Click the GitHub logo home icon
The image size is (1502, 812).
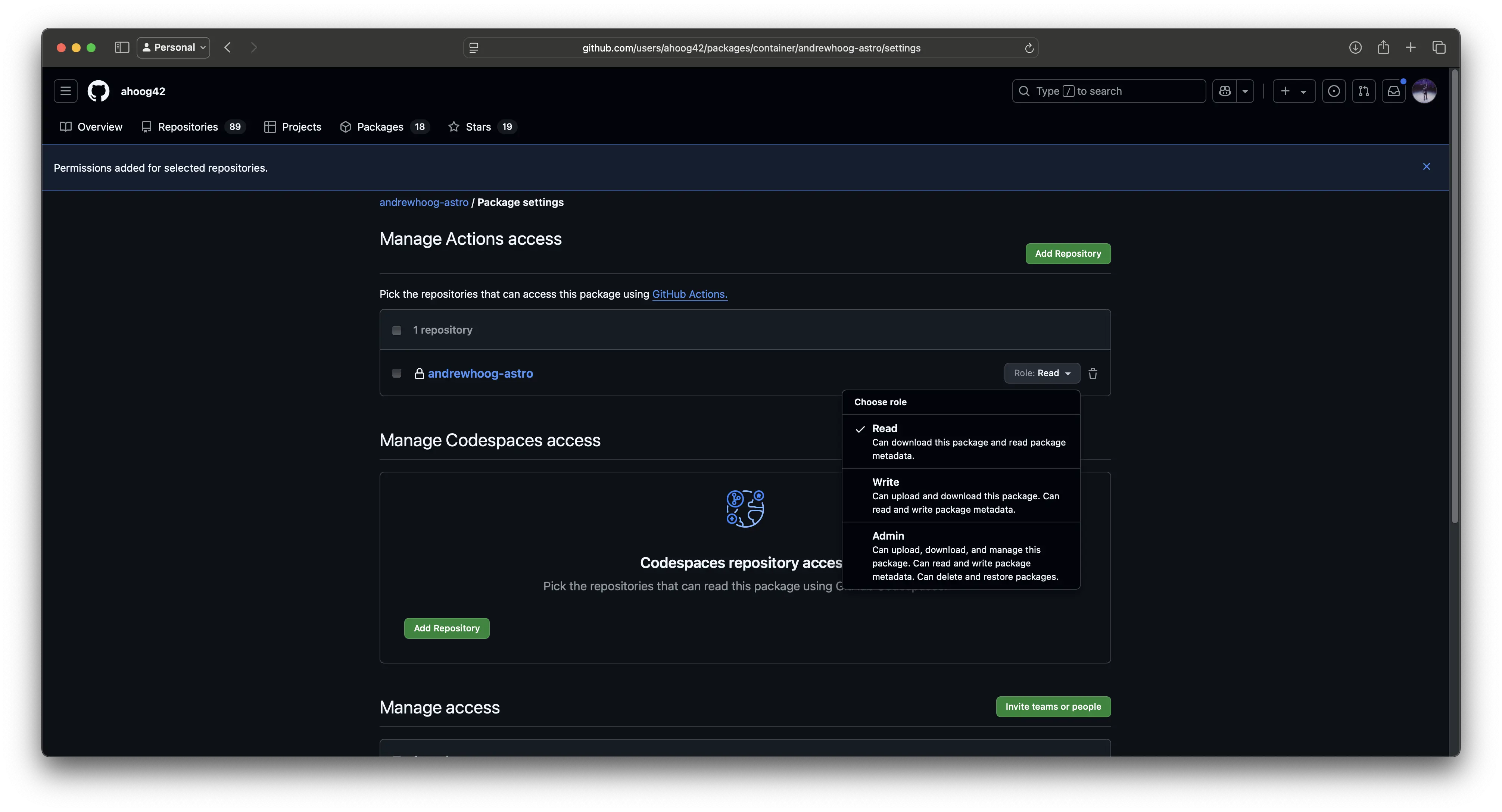point(99,91)
